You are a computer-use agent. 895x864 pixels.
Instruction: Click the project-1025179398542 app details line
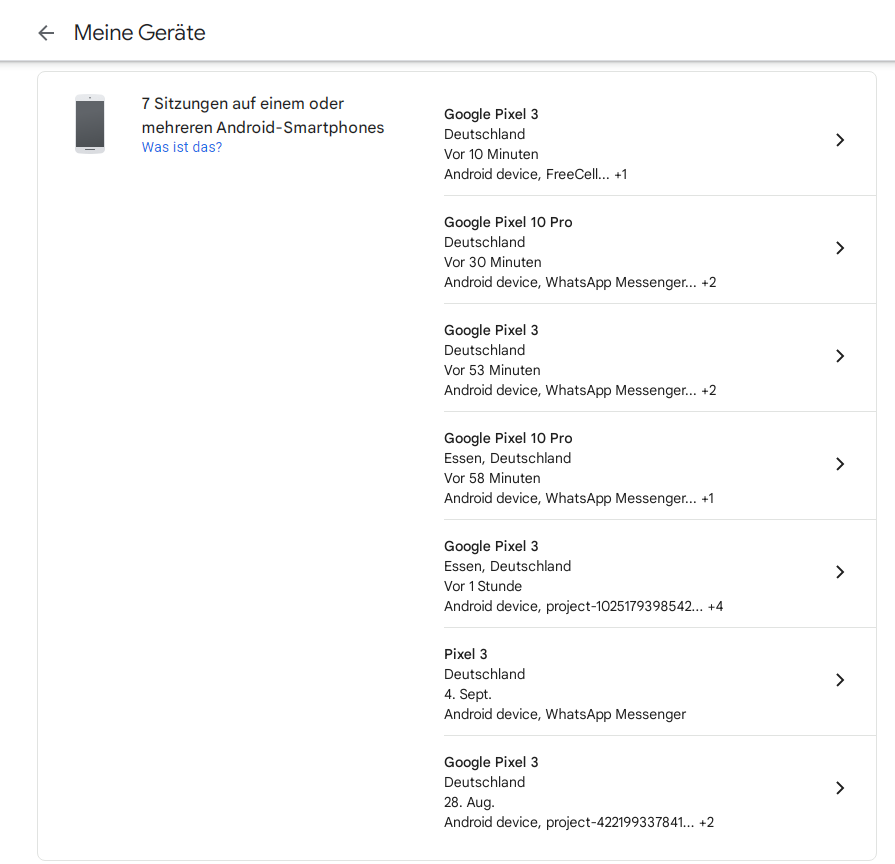tap(583, 606)
